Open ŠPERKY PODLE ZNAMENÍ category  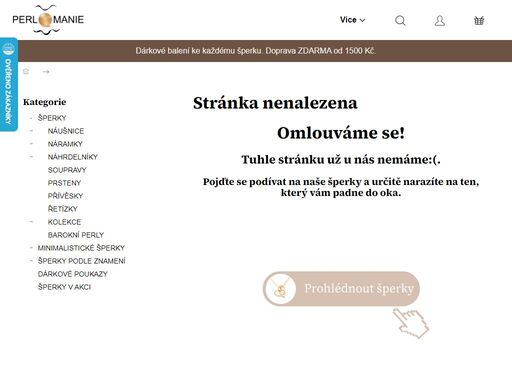[82, 261]
